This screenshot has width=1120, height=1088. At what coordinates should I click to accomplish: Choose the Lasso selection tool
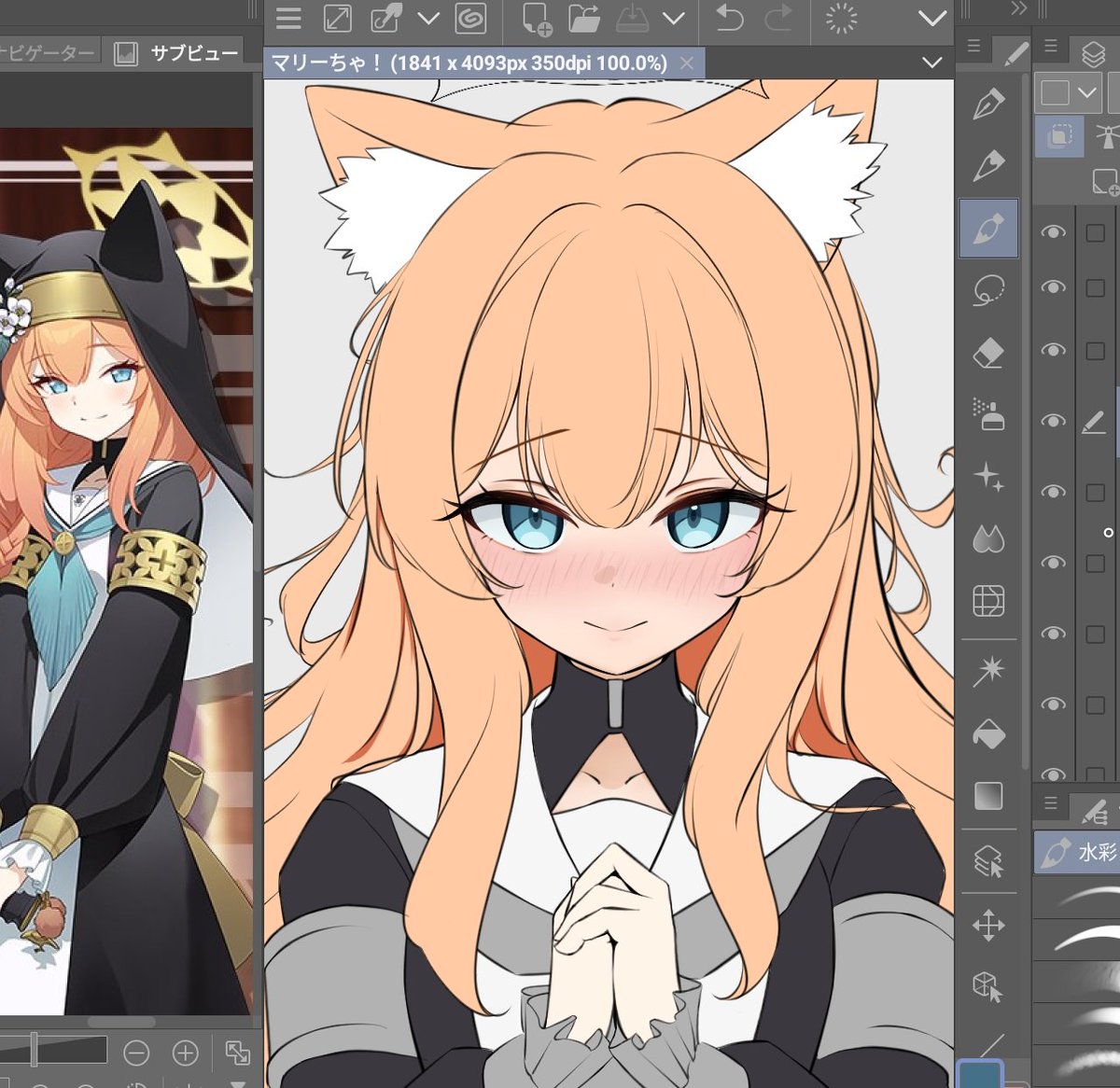pos(989,291)
